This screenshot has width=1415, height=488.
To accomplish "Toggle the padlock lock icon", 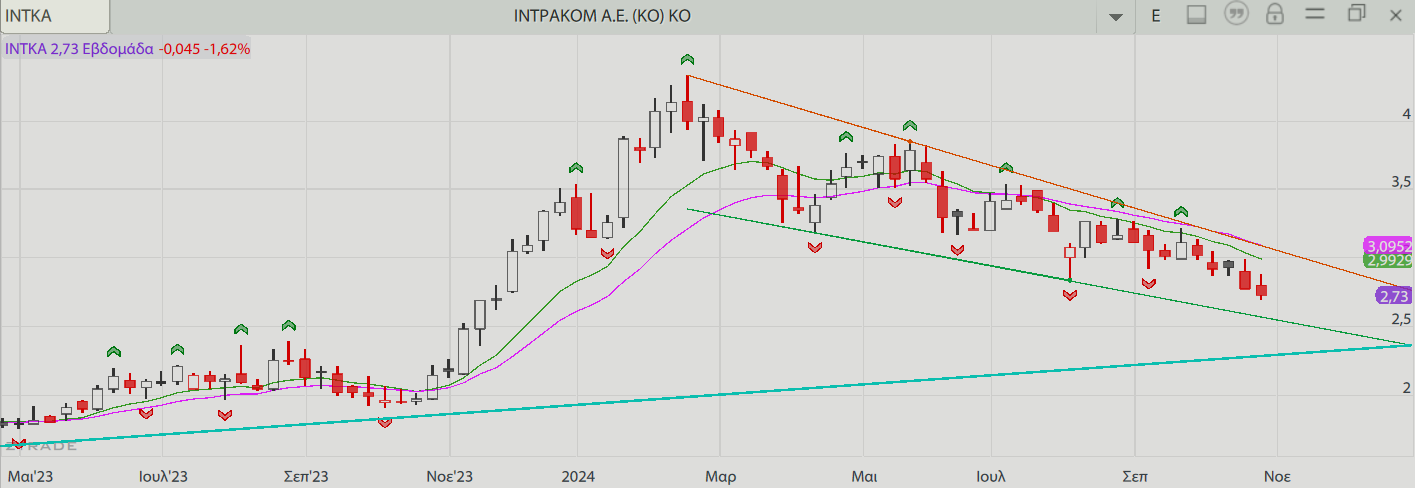I will (x=1275, y=15).
